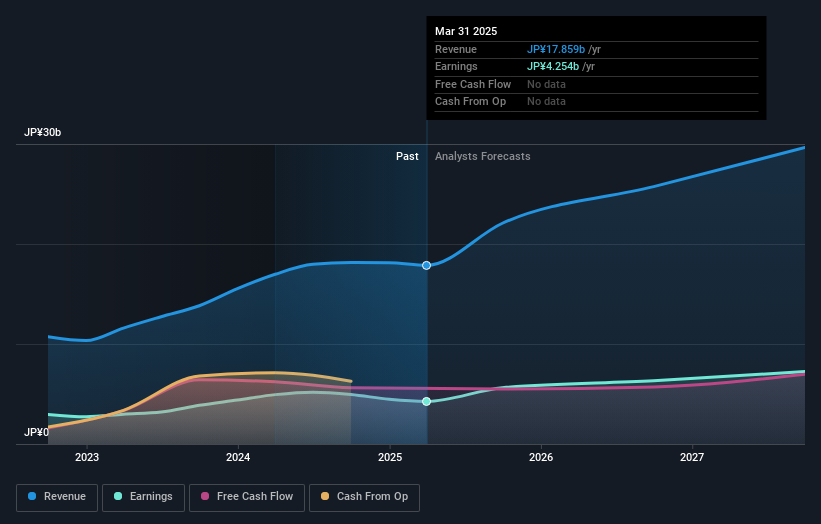Select the revenue data point at Mar 2025

coord(427,265)
